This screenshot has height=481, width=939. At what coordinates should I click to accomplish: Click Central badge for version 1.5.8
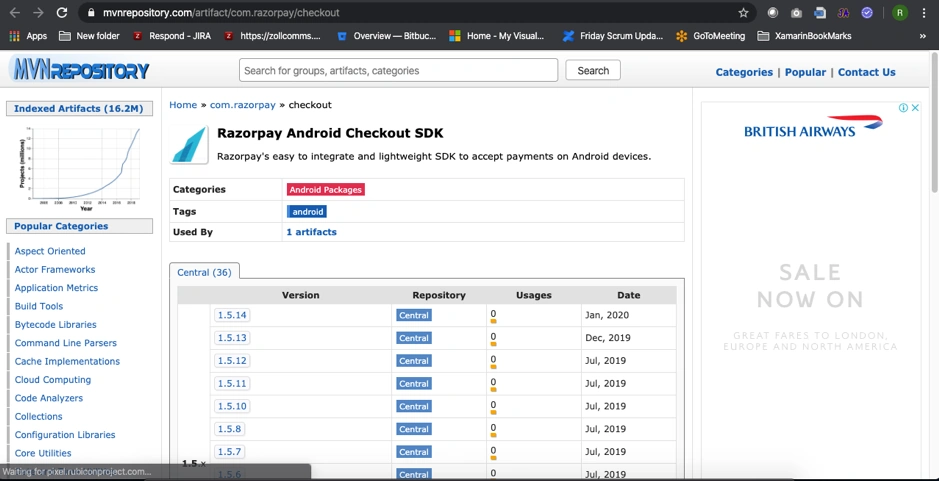click(x=414, y=429)
